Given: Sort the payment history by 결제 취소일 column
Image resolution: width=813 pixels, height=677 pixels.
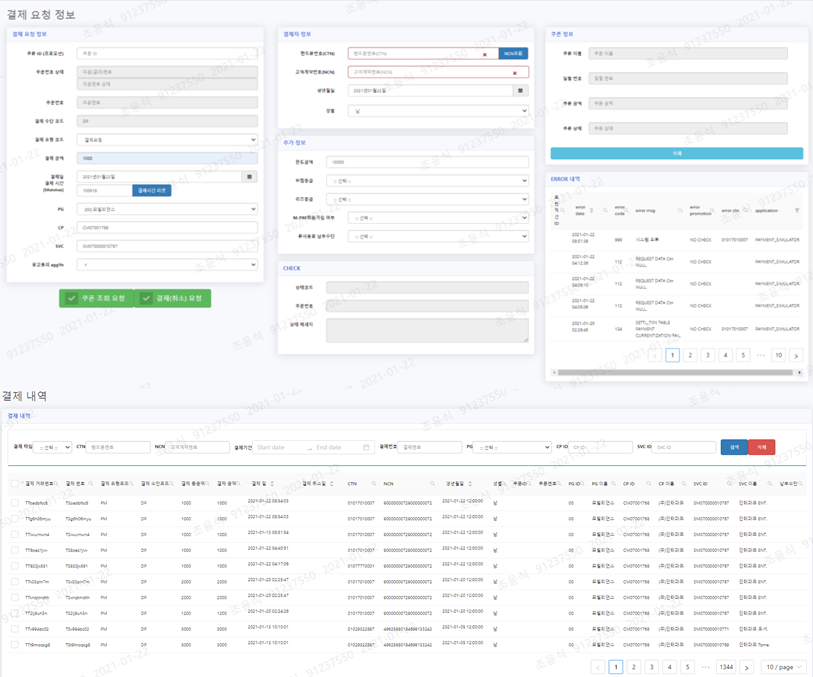Looking at the screenshot, I should click(x=331, y=484).
